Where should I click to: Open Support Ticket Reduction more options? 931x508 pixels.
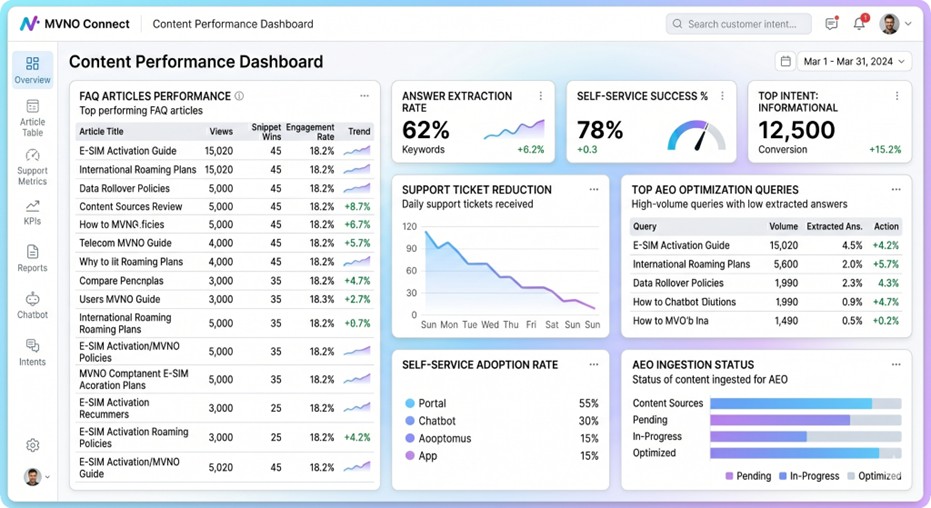coord(594,189)
